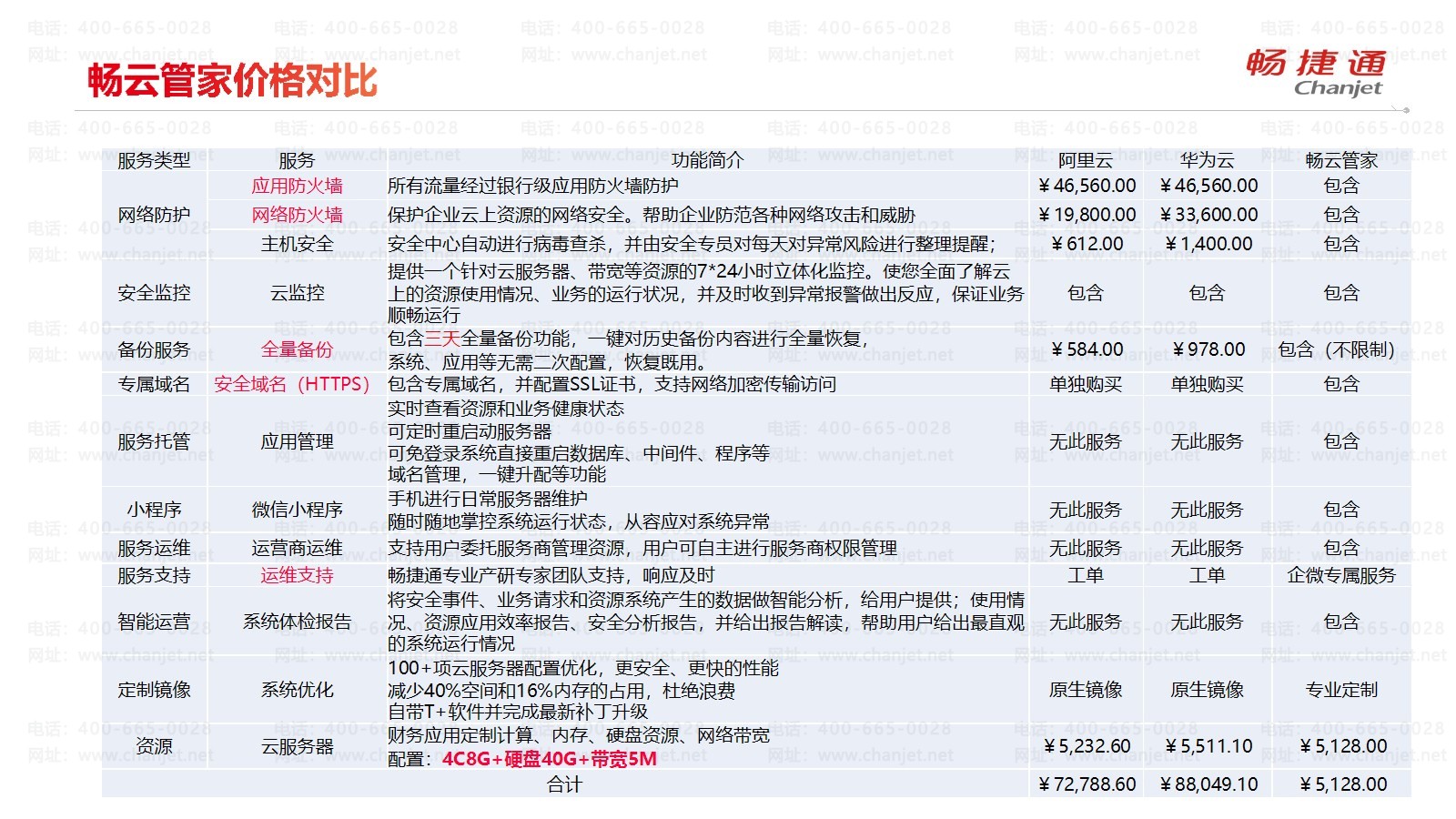
Task: Click the 所有流量经过银行级应用防火墙防护 description
Action: click(x=533, y=187)
